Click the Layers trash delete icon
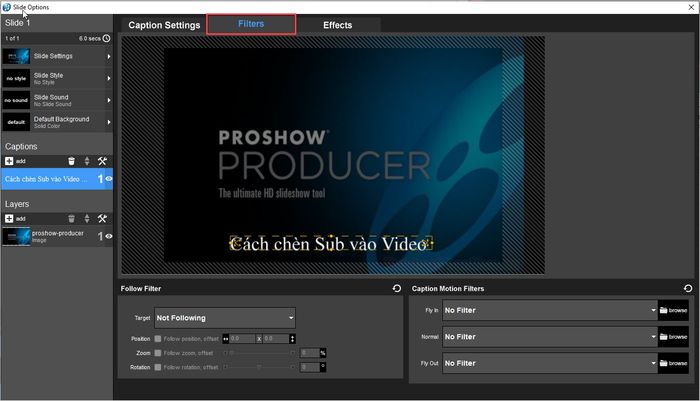This screenshot has height=401, width=700. click(x=71, y=218)
